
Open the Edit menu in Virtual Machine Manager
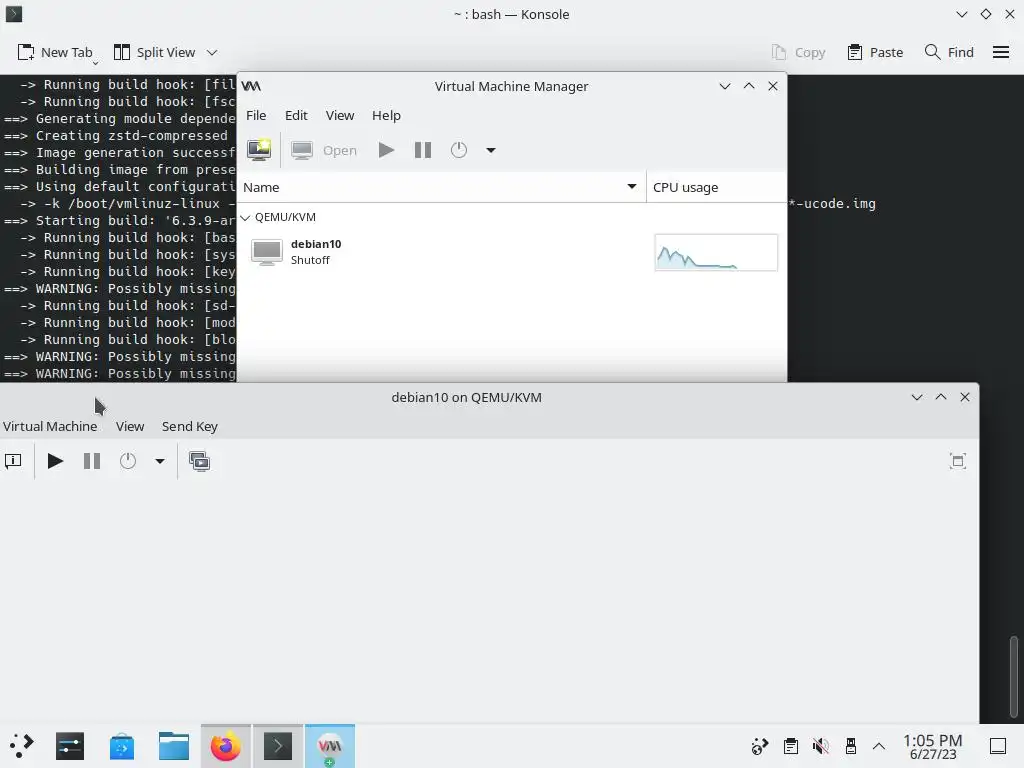(296, 116)
